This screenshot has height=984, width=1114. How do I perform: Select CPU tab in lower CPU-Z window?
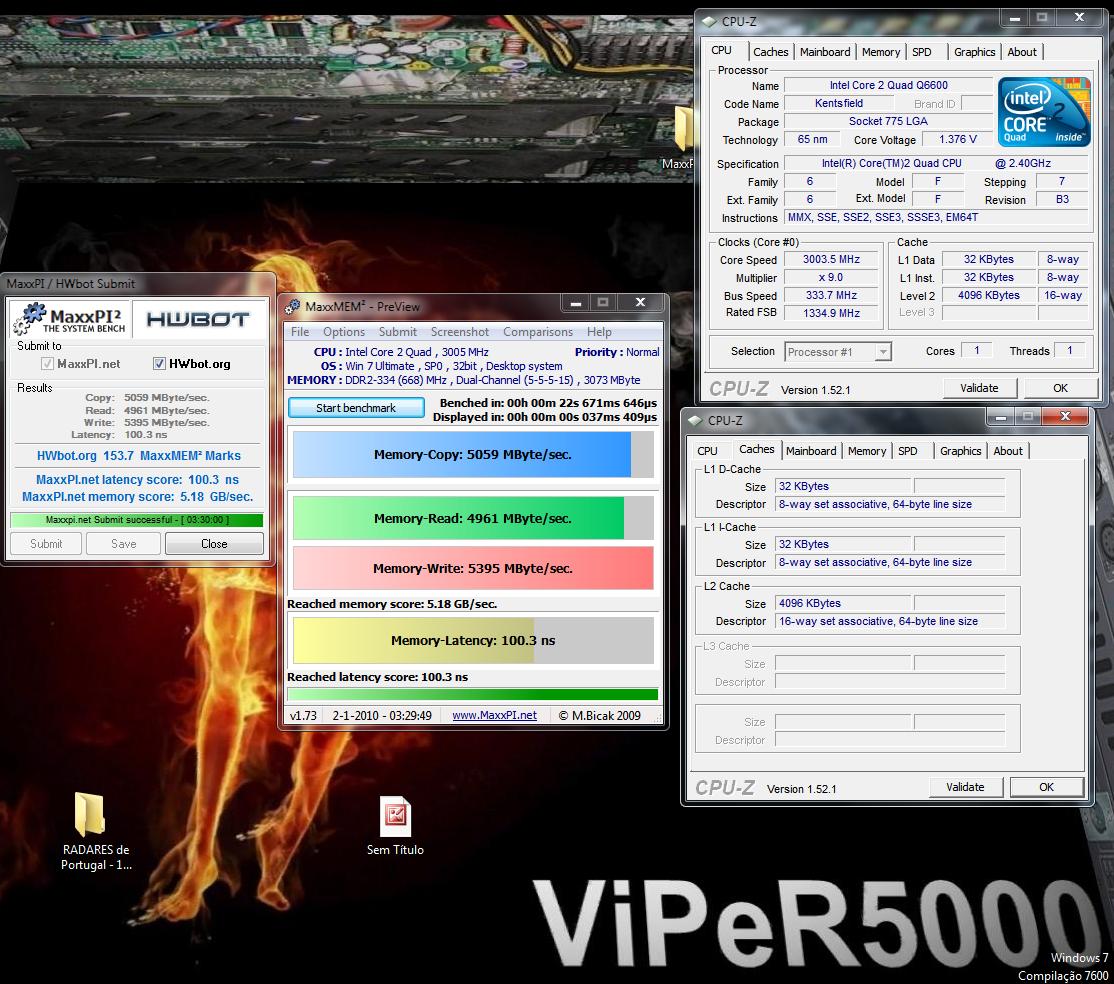coord(707,451)
